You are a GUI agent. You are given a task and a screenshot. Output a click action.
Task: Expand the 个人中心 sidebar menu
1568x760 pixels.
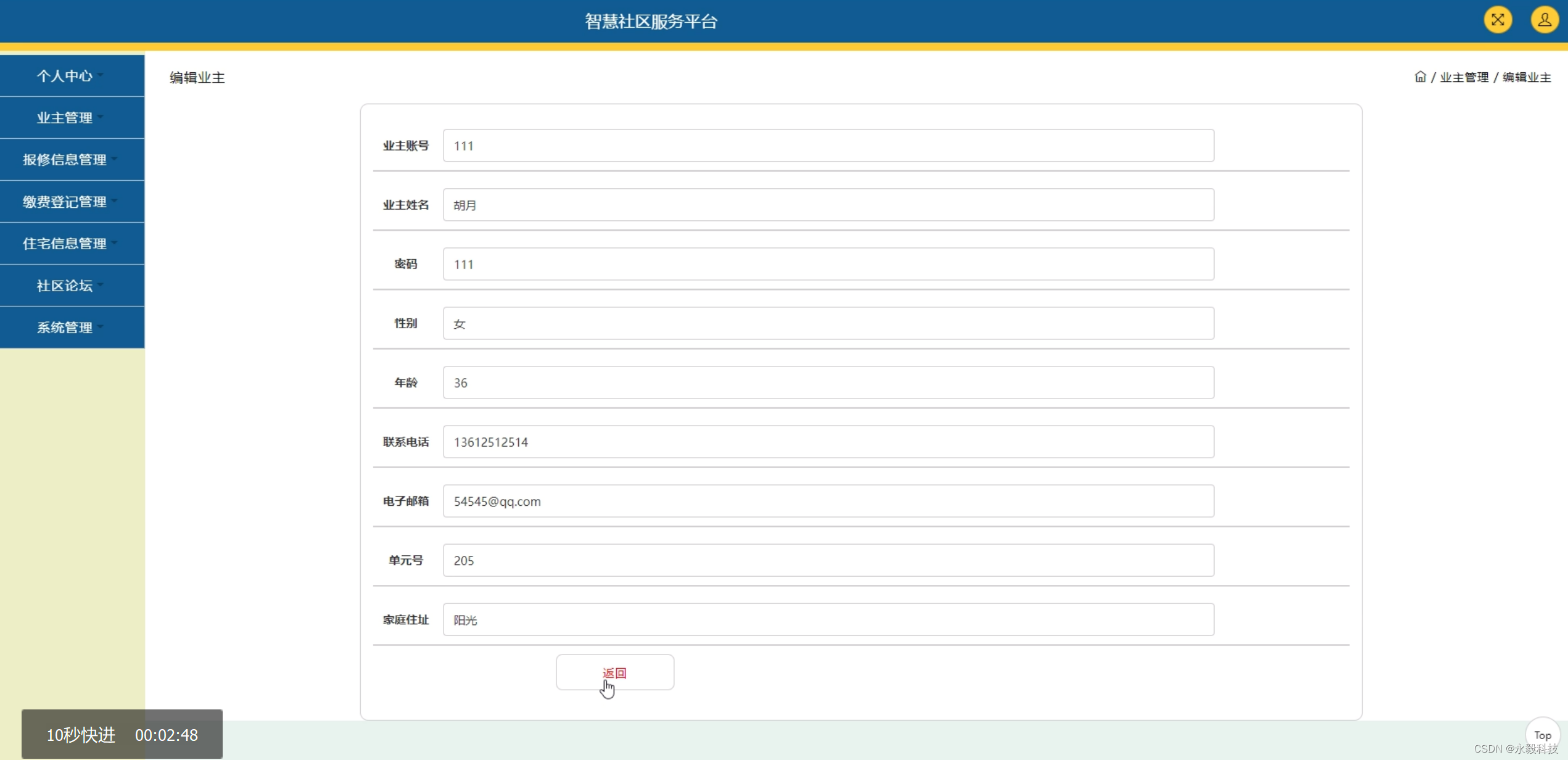72,76
